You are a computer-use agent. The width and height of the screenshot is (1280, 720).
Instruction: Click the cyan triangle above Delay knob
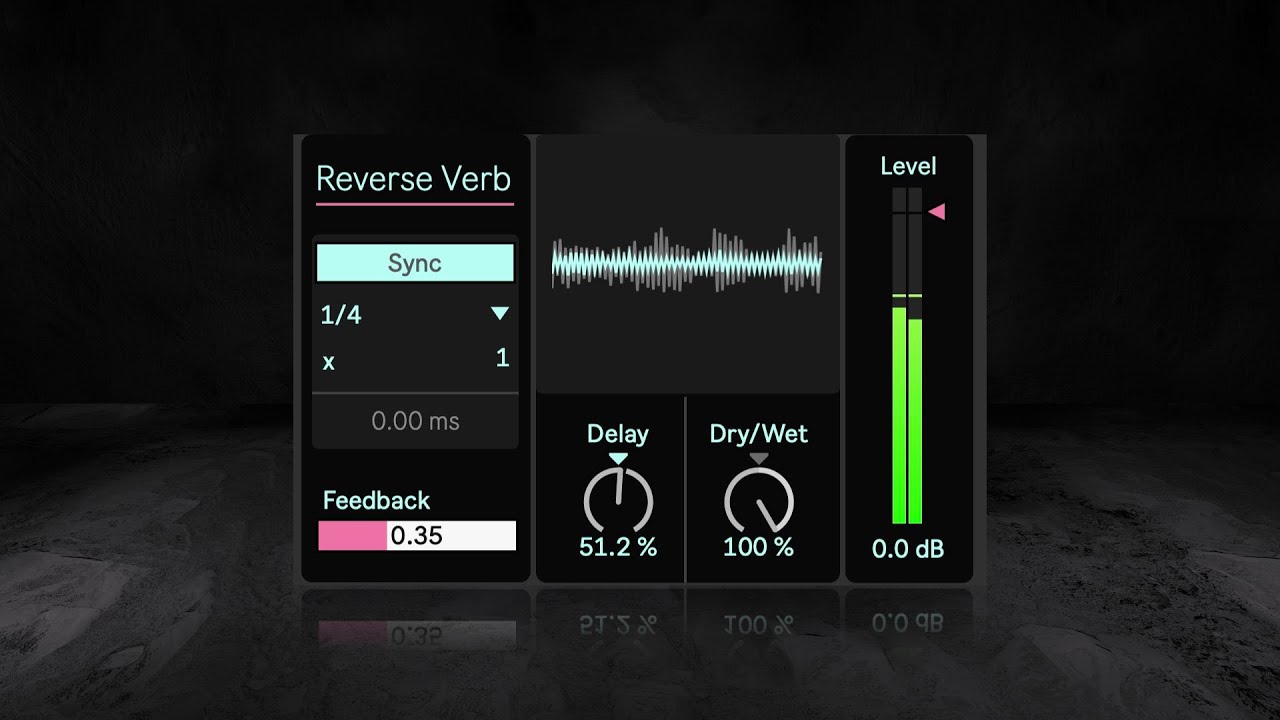pos(618,458)
